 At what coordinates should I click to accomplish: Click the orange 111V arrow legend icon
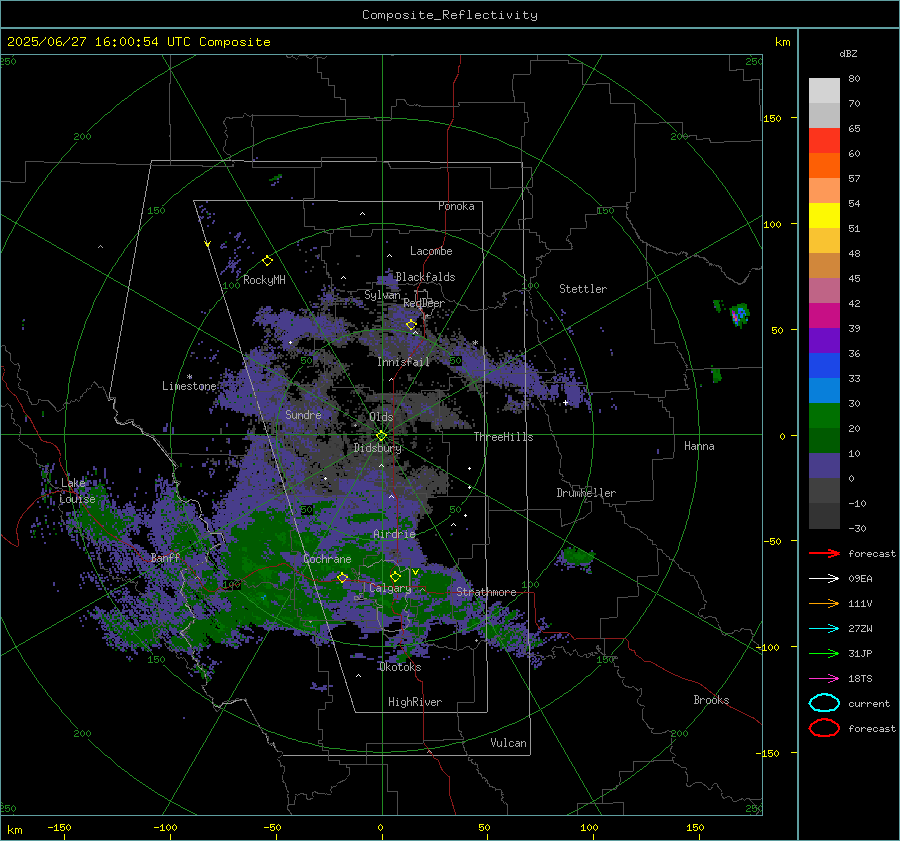[824, 603]
